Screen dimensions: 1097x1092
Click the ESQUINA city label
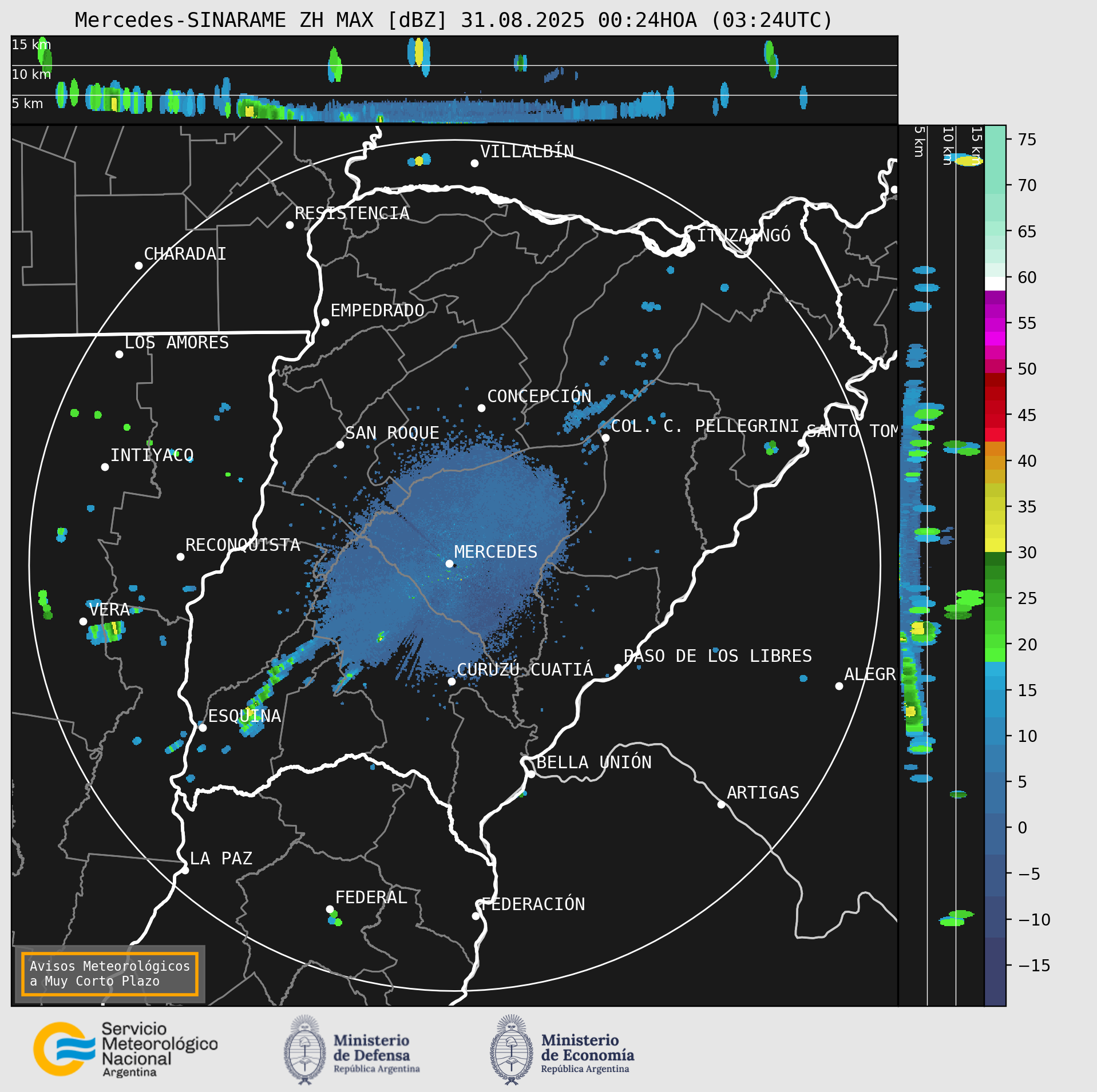(x=244, y=716)
